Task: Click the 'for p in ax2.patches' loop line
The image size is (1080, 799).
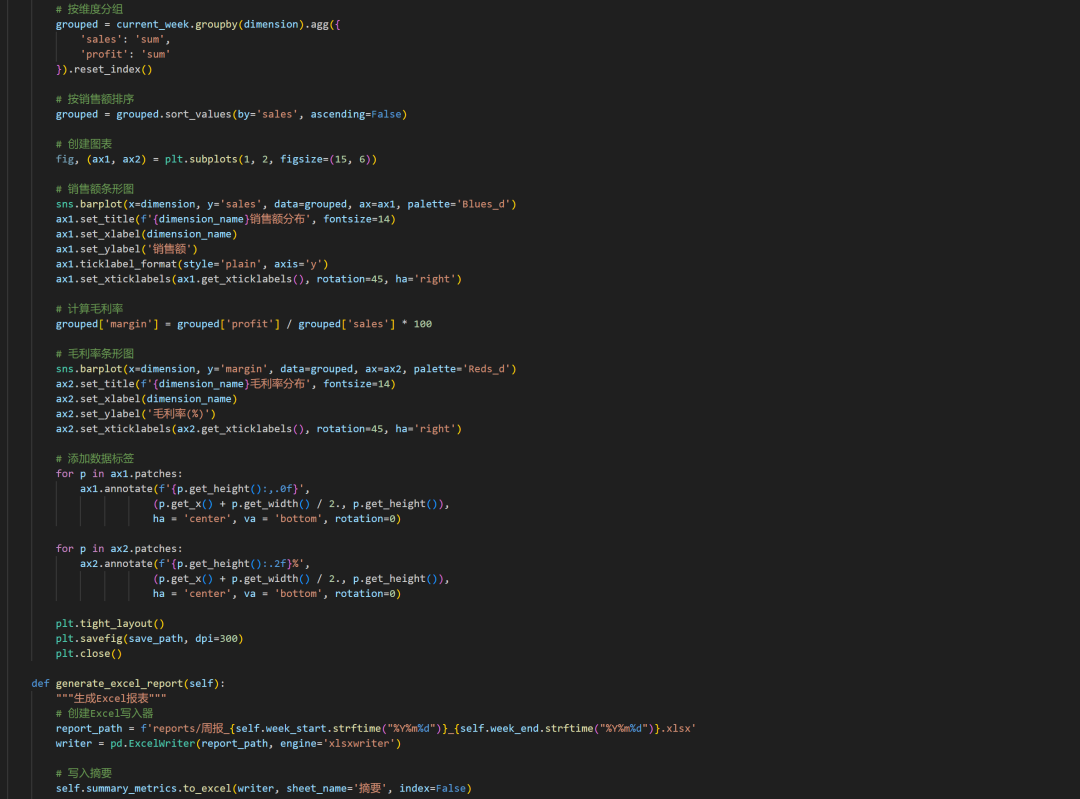Action: pos(119,549)
